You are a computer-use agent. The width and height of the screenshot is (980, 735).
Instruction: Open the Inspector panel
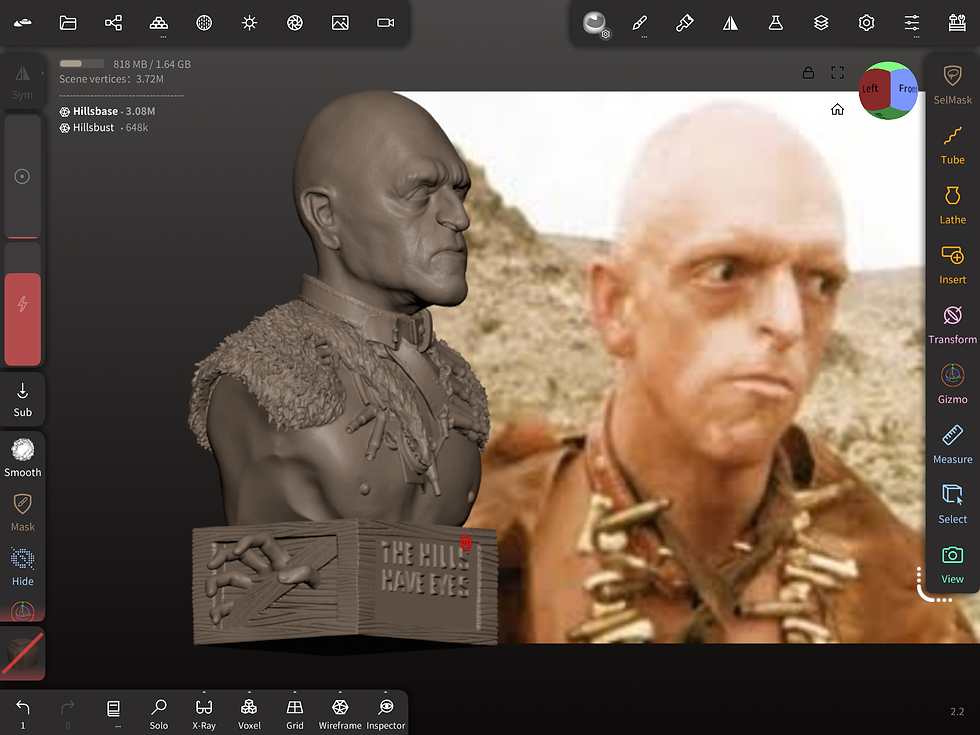[x=386, y=714]
